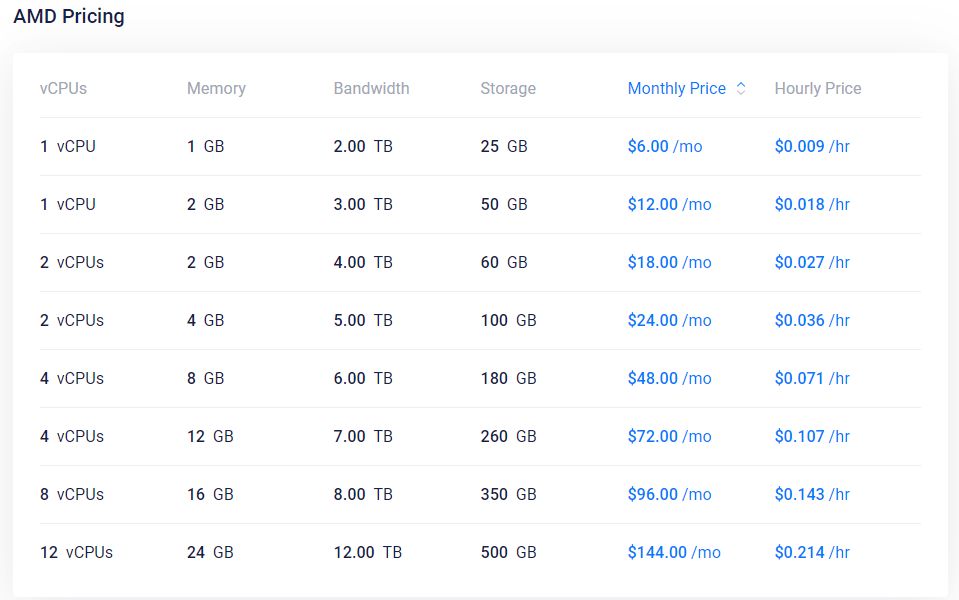The width and height of the screenshot is (959, 600).
Task: Click the $0.214 /hr hourly price
Action: 812,552
